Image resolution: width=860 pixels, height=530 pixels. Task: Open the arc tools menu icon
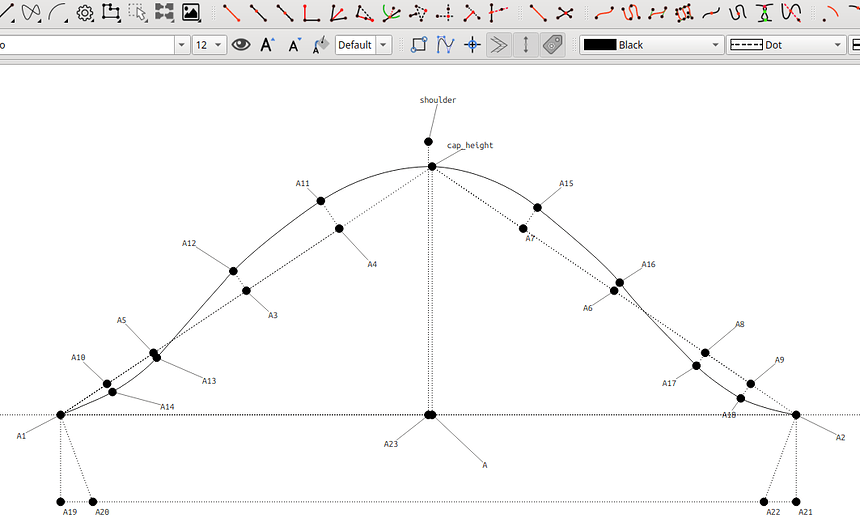(x=58, y=12)
